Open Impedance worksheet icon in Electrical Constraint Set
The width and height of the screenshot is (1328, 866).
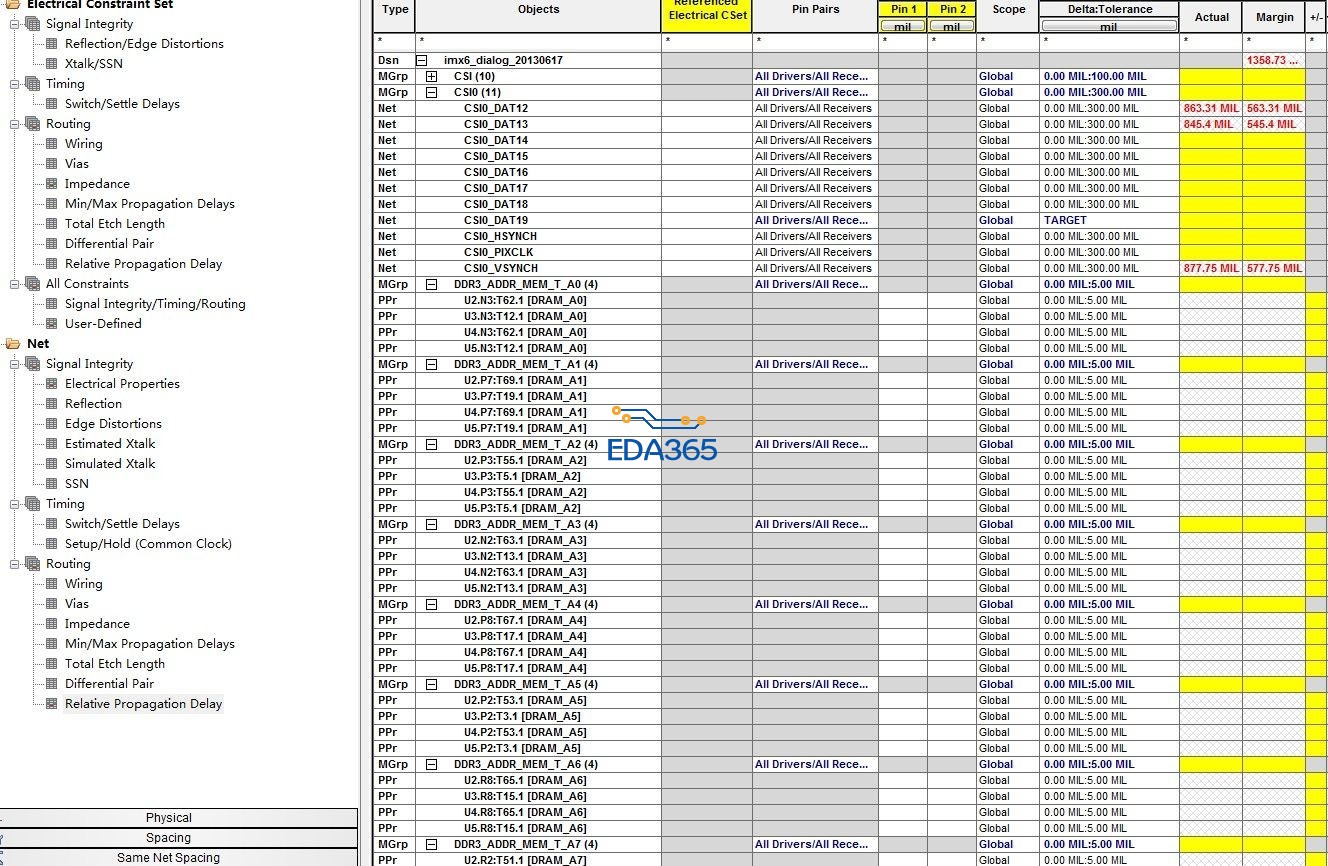click(x=52, y=184)
